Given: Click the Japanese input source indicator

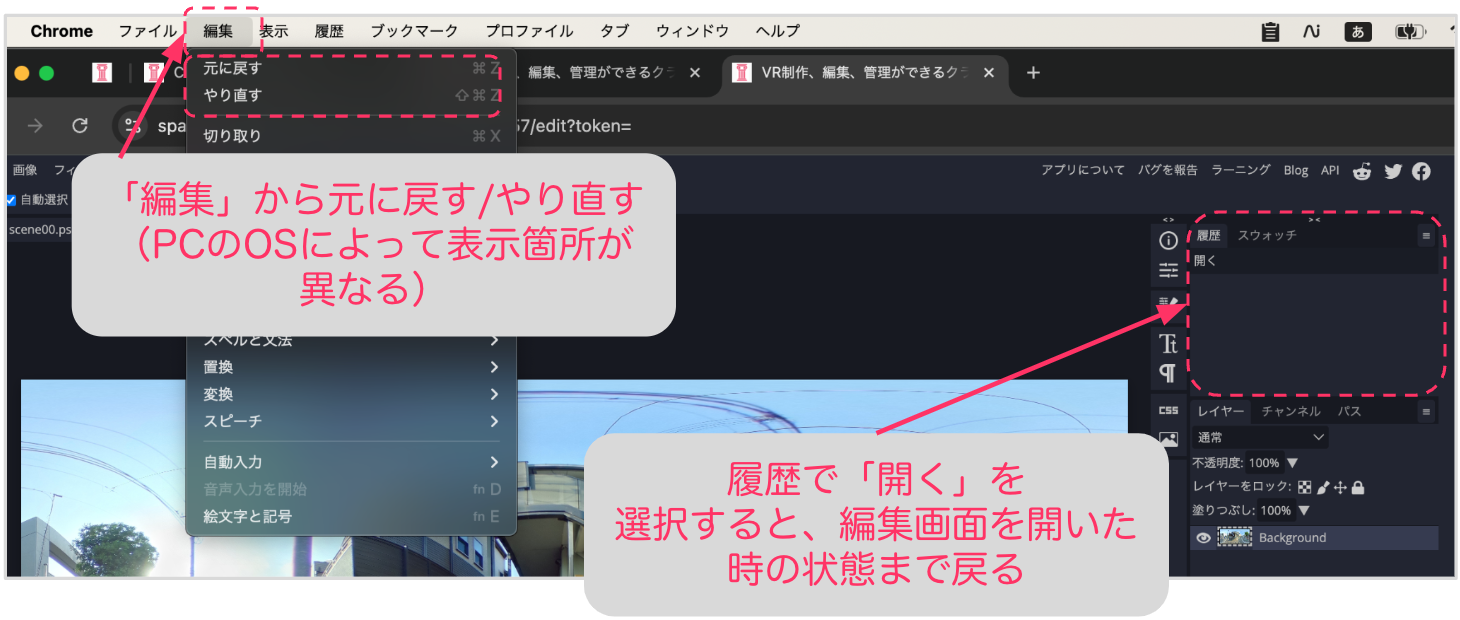Looking at the screenshot, I should click(1358, 32).
